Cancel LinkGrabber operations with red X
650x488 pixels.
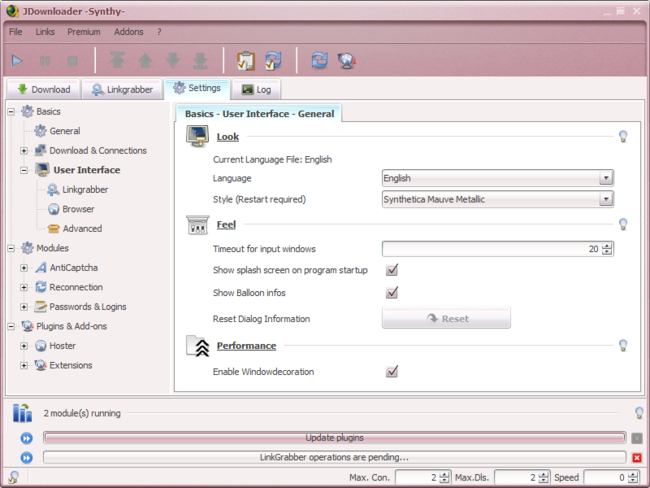click(x=637, y=458)
